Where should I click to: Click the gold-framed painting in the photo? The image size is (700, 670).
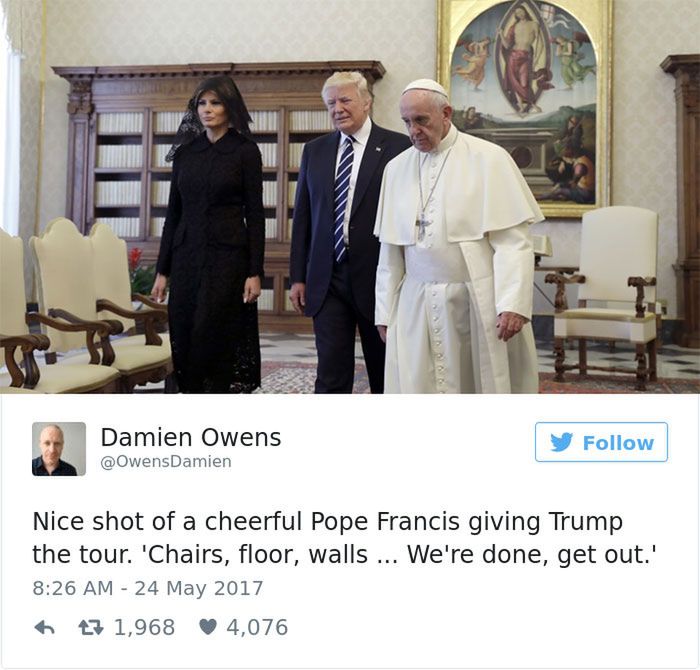coord(525,107)
